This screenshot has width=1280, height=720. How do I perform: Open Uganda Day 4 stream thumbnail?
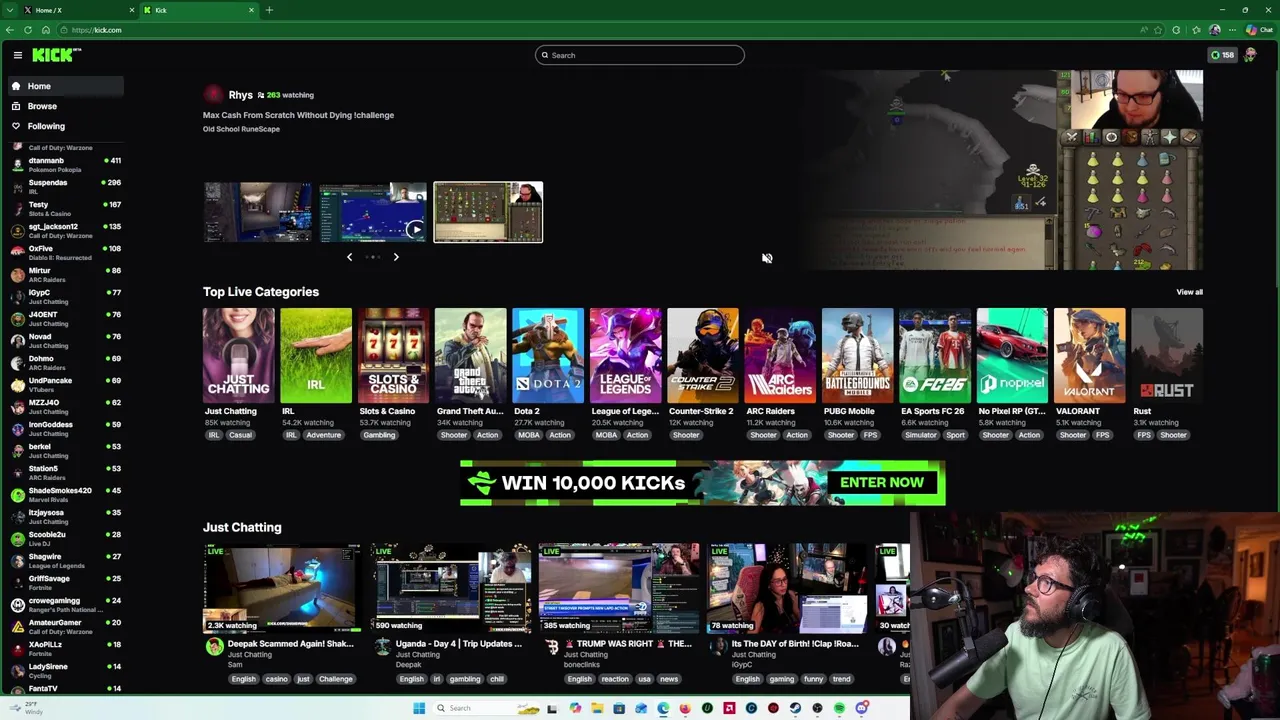[451, 589]
